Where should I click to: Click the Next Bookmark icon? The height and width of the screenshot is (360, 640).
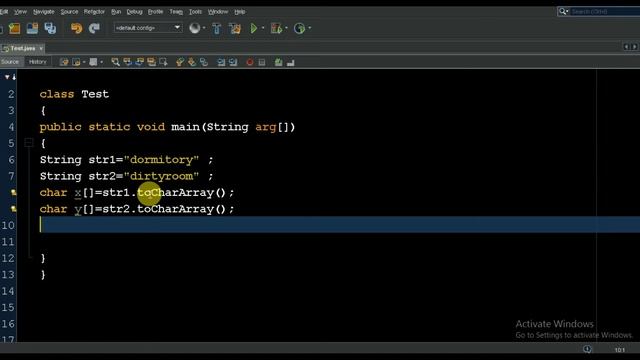pos(191,62)
